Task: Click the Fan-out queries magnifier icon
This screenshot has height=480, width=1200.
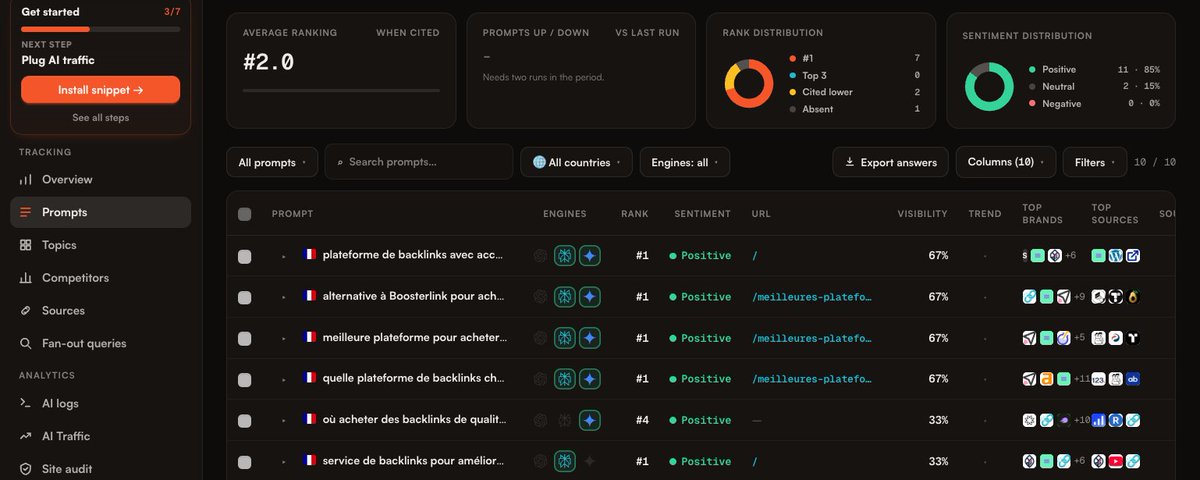Action: pyautogui.click(x=25, y=344)
